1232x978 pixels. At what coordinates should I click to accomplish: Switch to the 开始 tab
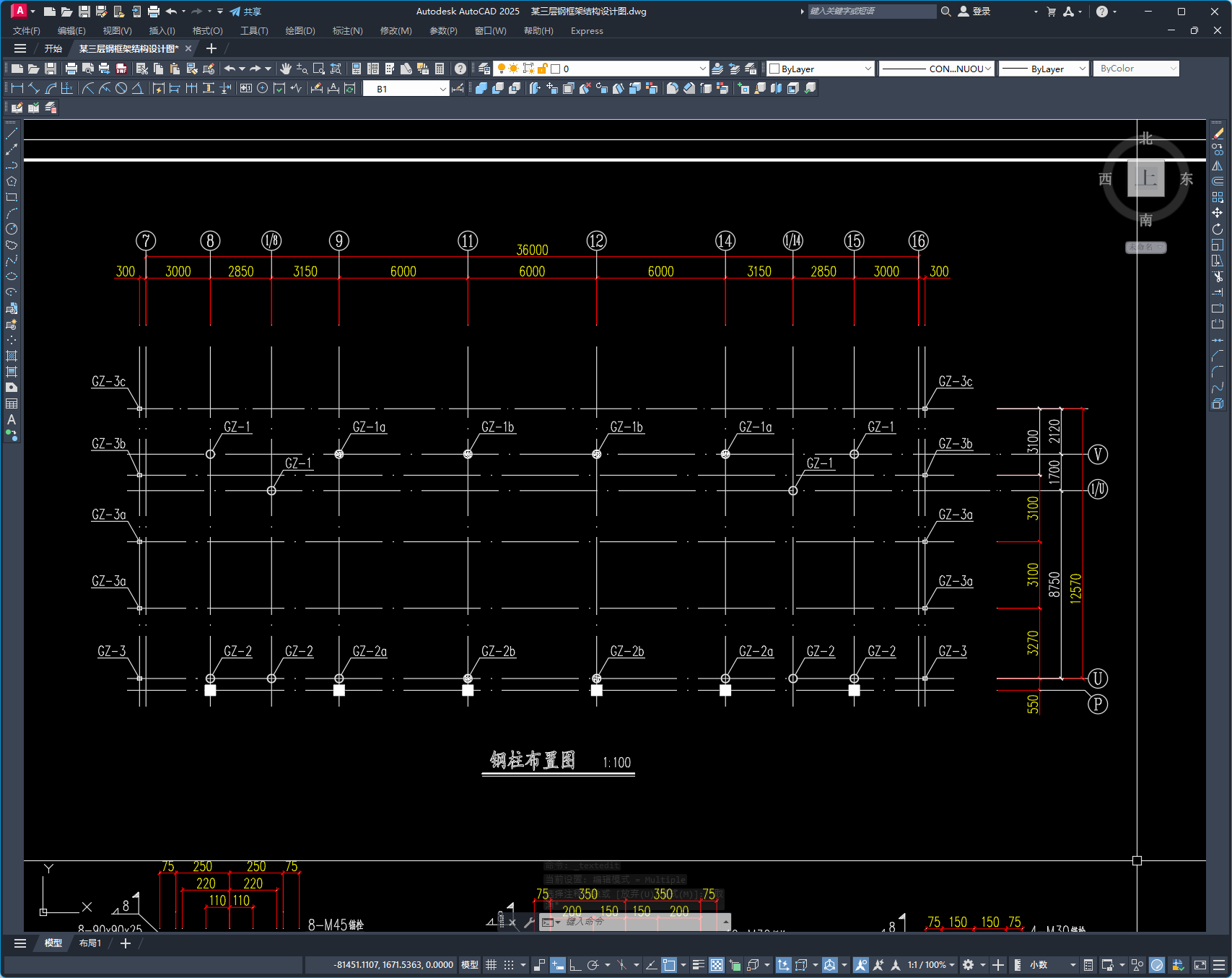click(x=53, y=49)
